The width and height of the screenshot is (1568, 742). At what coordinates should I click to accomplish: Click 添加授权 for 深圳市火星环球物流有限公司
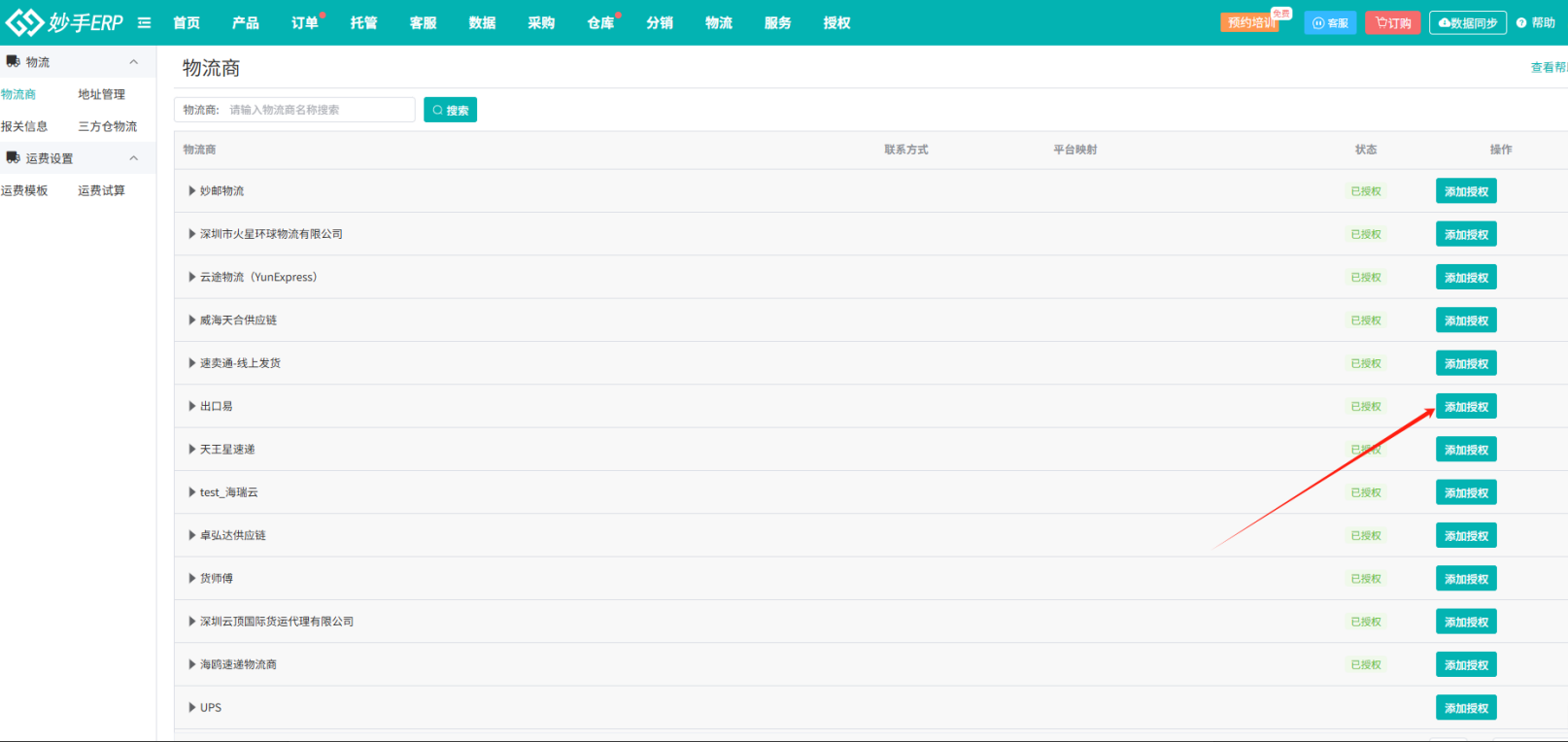tap(1466, 234)
